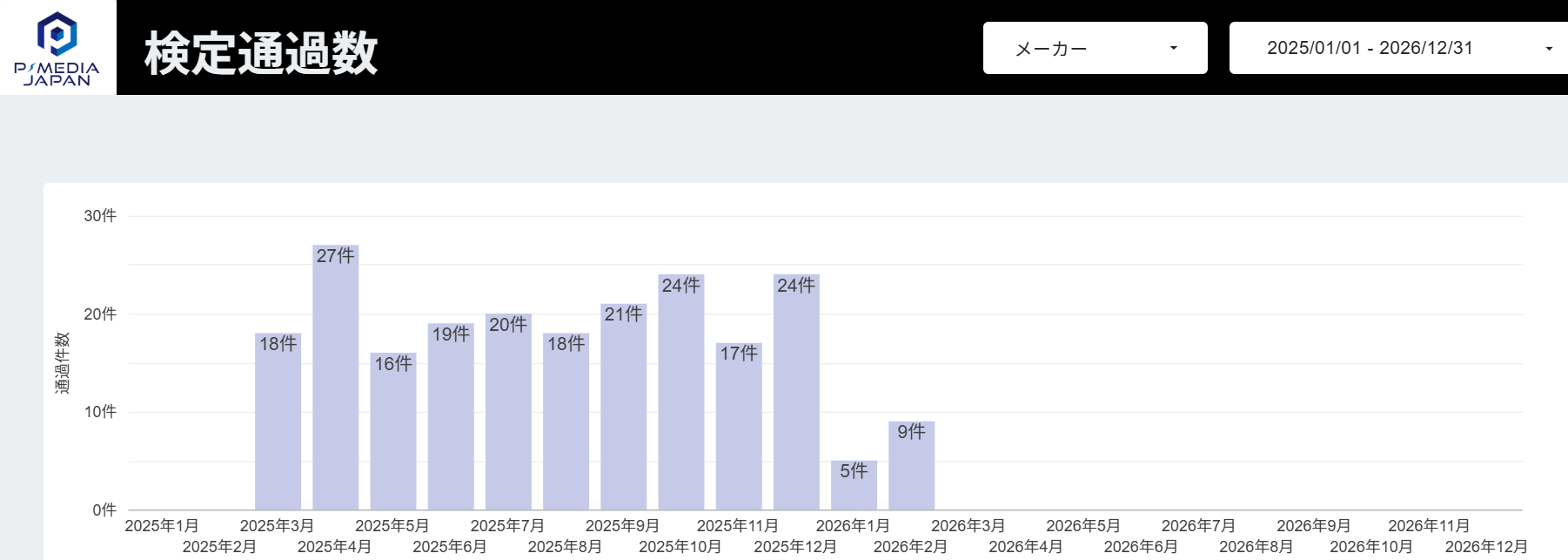Viewport: 1568px width, 560px height.
Task: Click the 検定通過数 page title
Action: tap(261, 52)
